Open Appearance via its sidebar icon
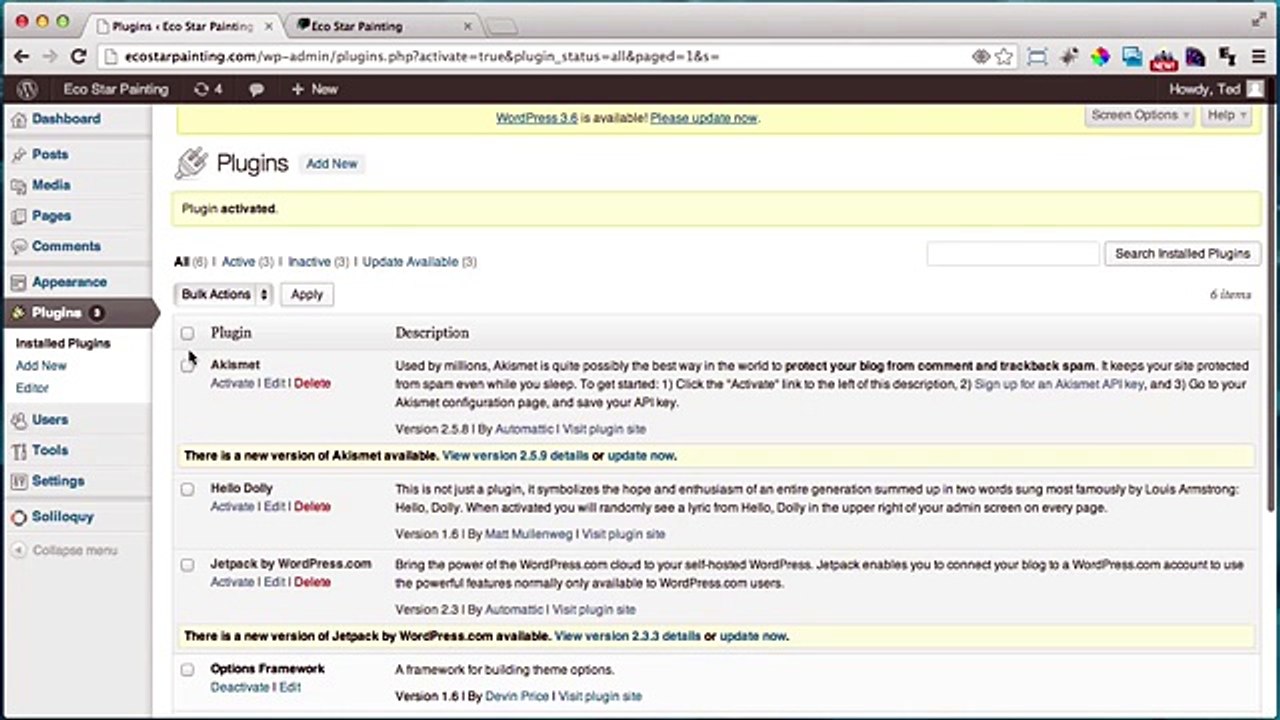Image resolution: width=1280 pixels, height=720 pixels. pyautogui.click(x=18, y=283)
